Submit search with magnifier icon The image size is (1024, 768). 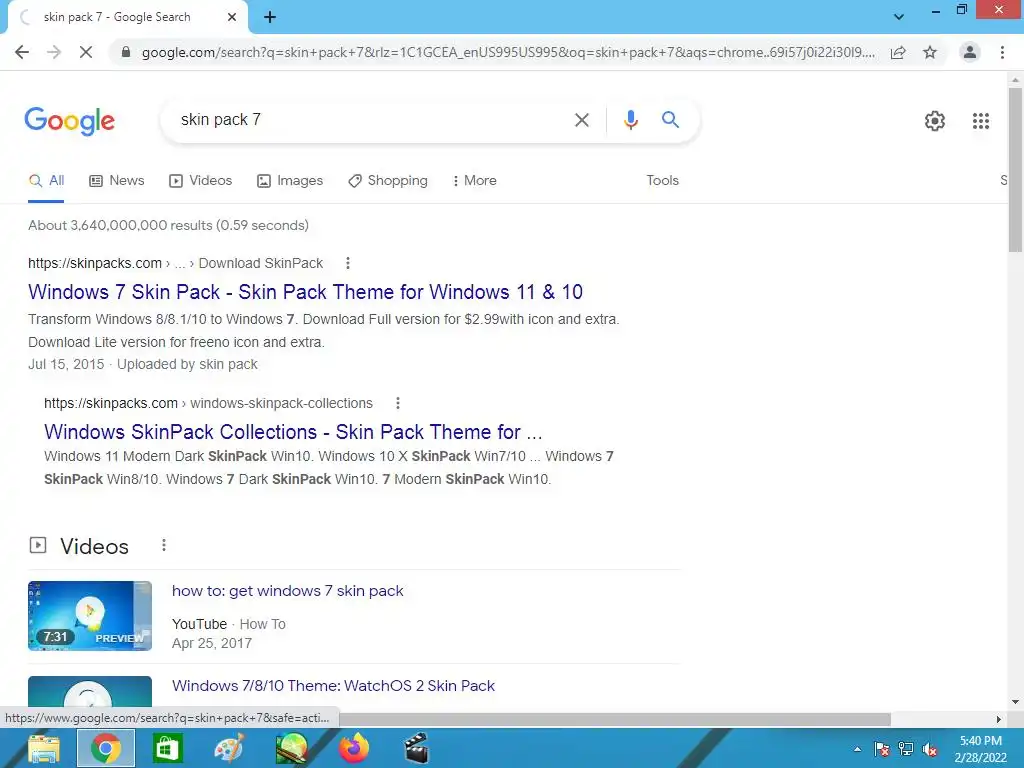(x=670, y=120)
